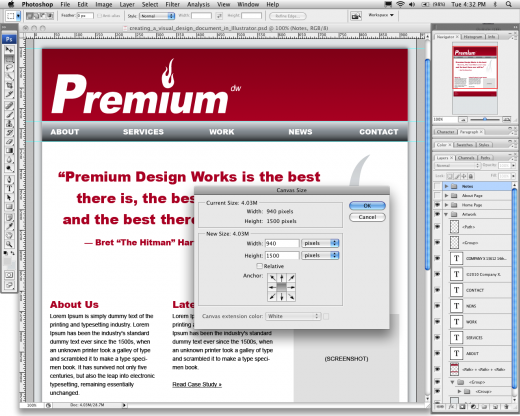
Task: Select the History Brush tool
Action: tap(9, 133)
